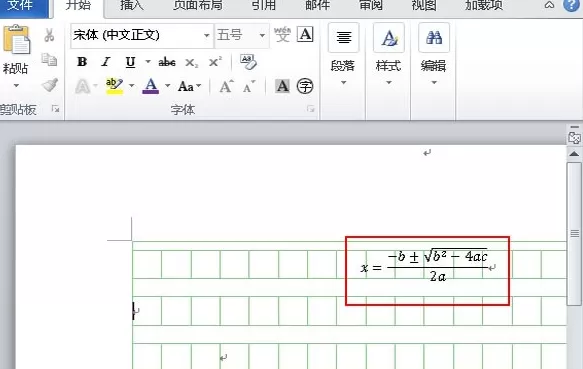
Task: Open underline style dropdown arrow
Action: [148, 61]
